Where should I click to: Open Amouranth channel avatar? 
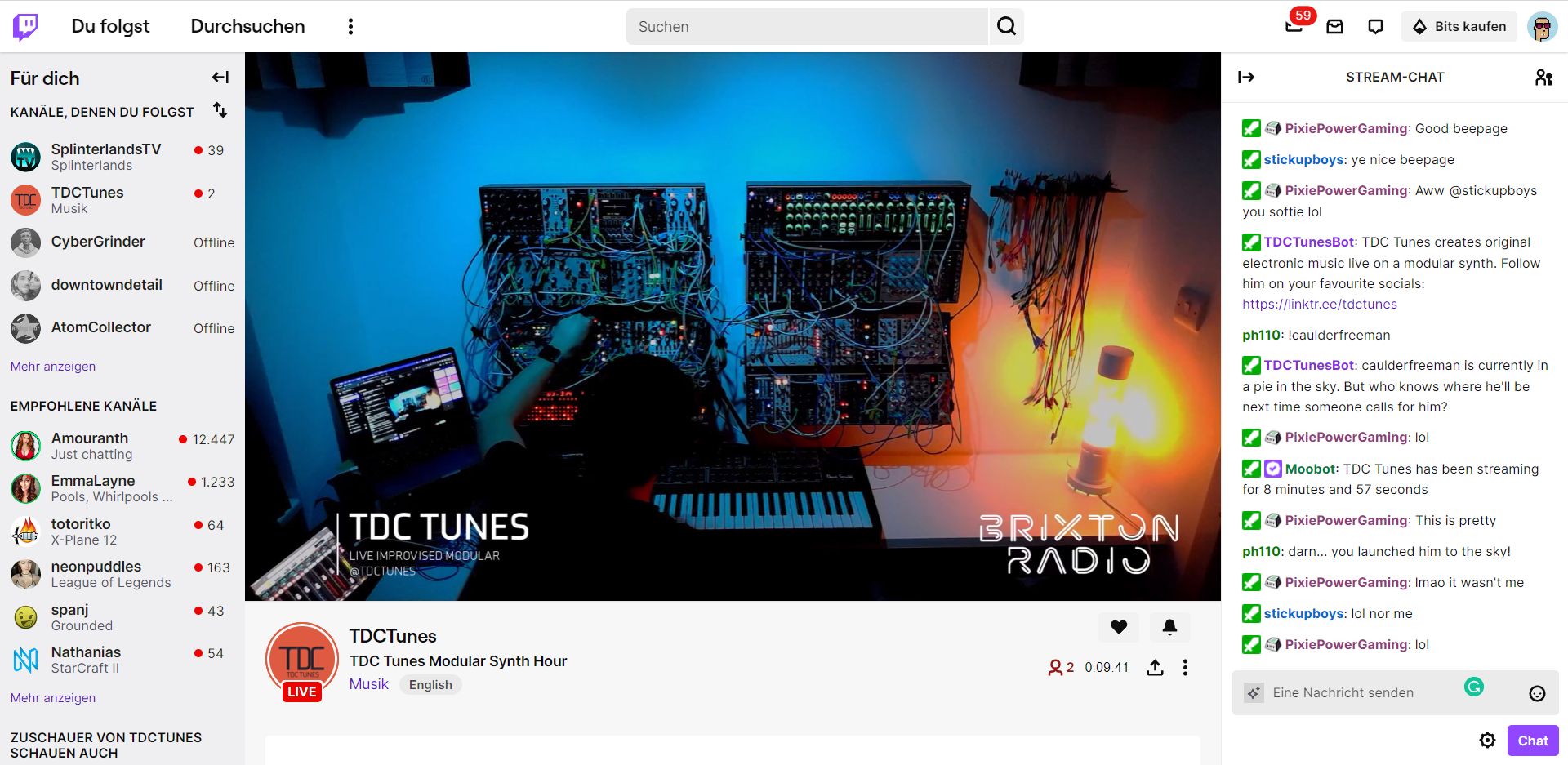click(x=25, y=446)
